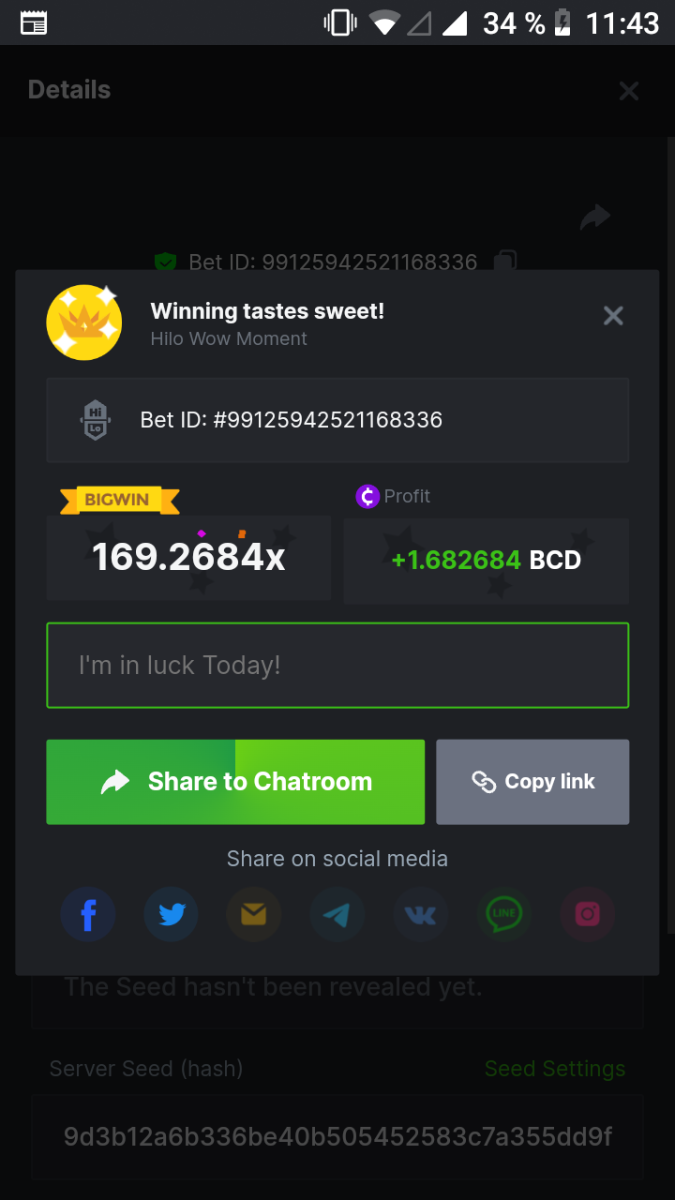The height and width of the screenshot is (1200, 675).
Task: Click Share to Chatroom button
Action: pyautogui.click(x=236, y=782)
